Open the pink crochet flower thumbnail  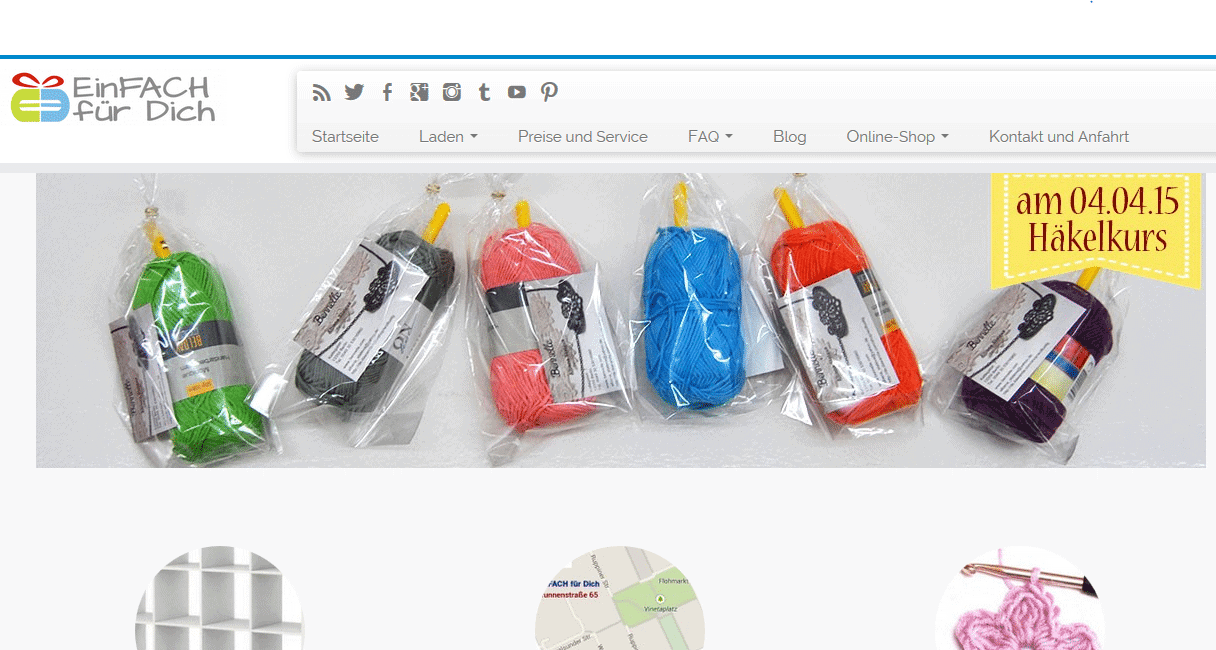coord(1019,598)
